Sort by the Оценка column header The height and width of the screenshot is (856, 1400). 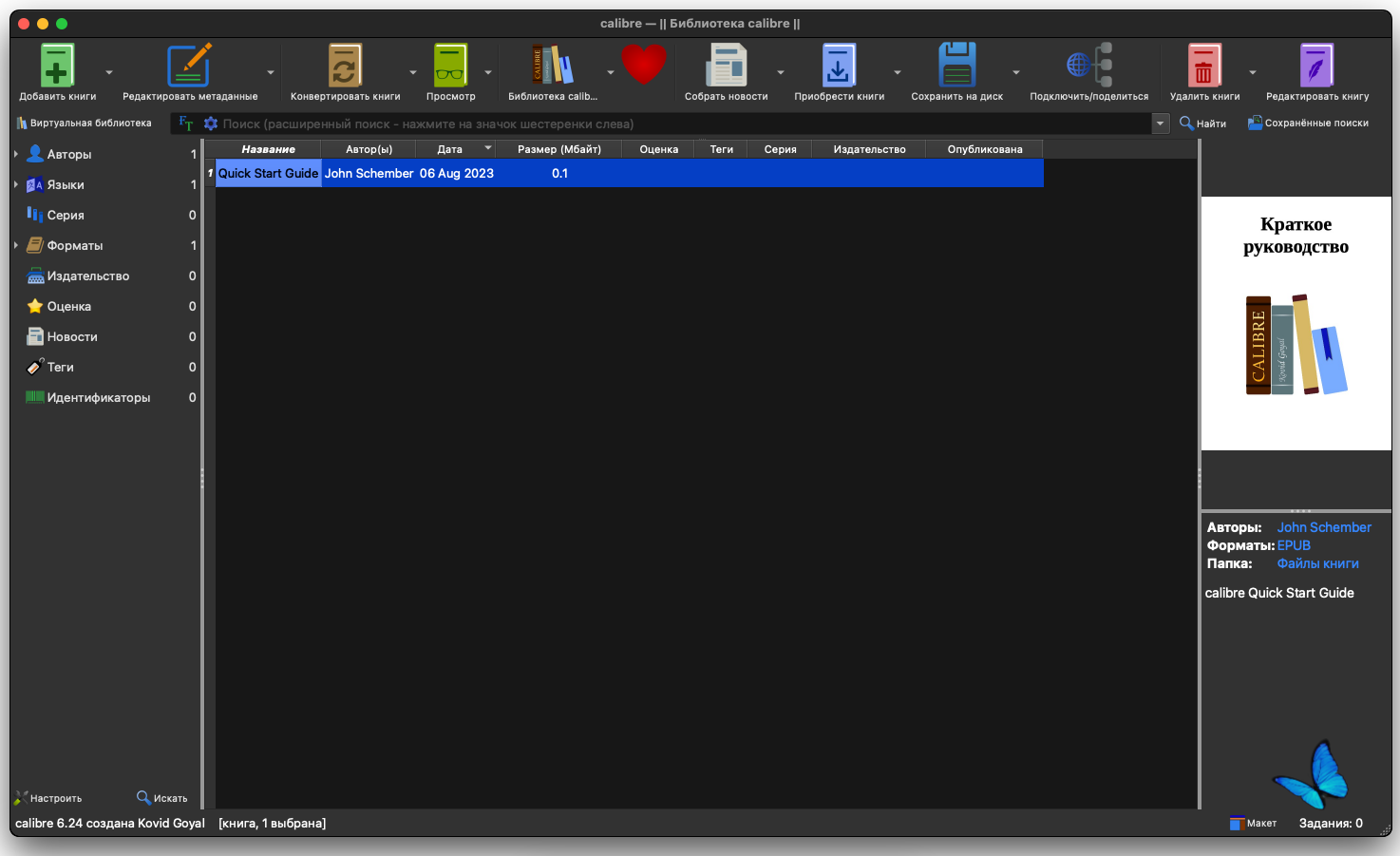pos(659,149)
